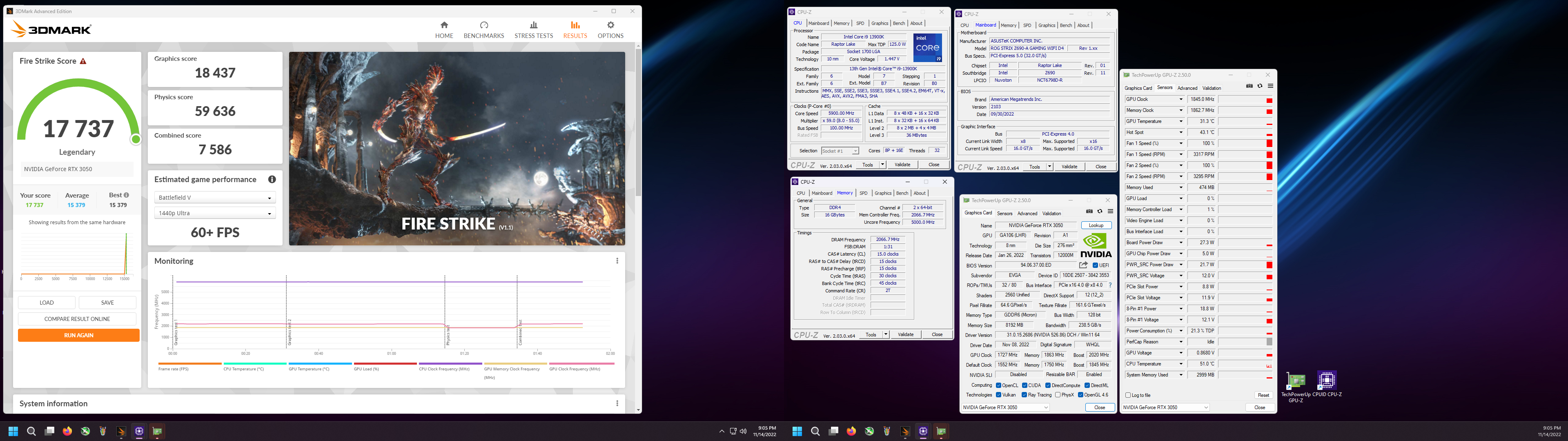Take GPU-Z Graphics Card window screenshot camera icon
Screen dimensions: 1568x441
[1089, 212]
